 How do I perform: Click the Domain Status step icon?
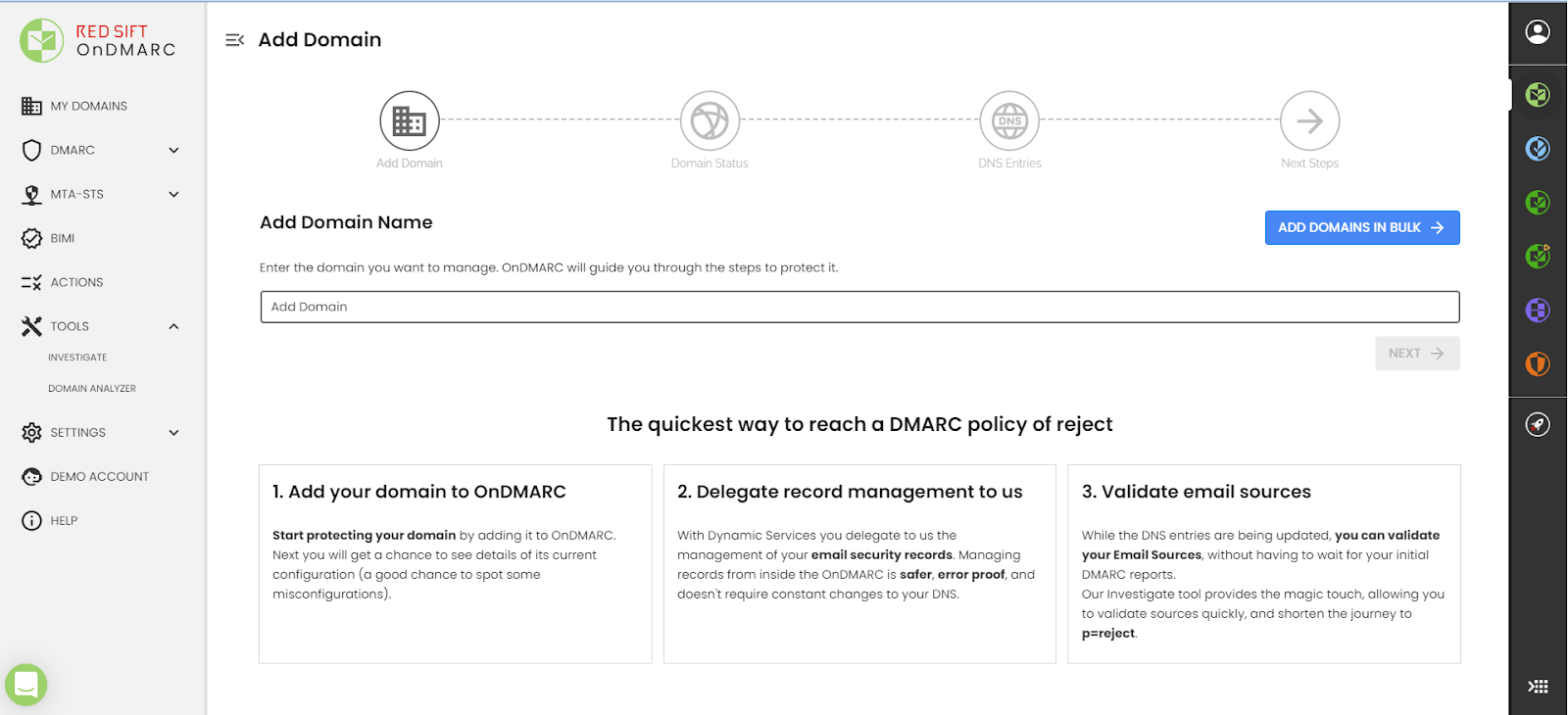pos(710,120)
